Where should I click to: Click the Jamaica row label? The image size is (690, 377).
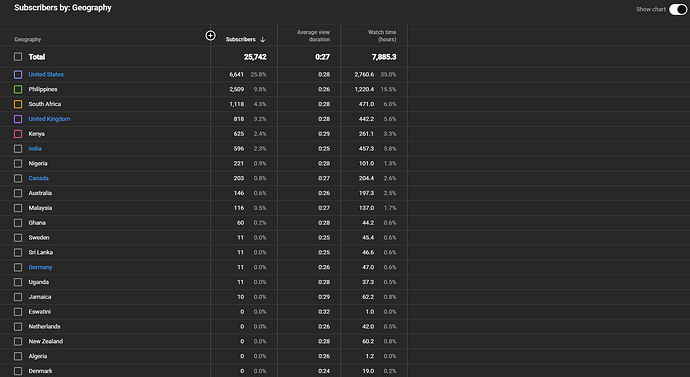tap(40, 297)
